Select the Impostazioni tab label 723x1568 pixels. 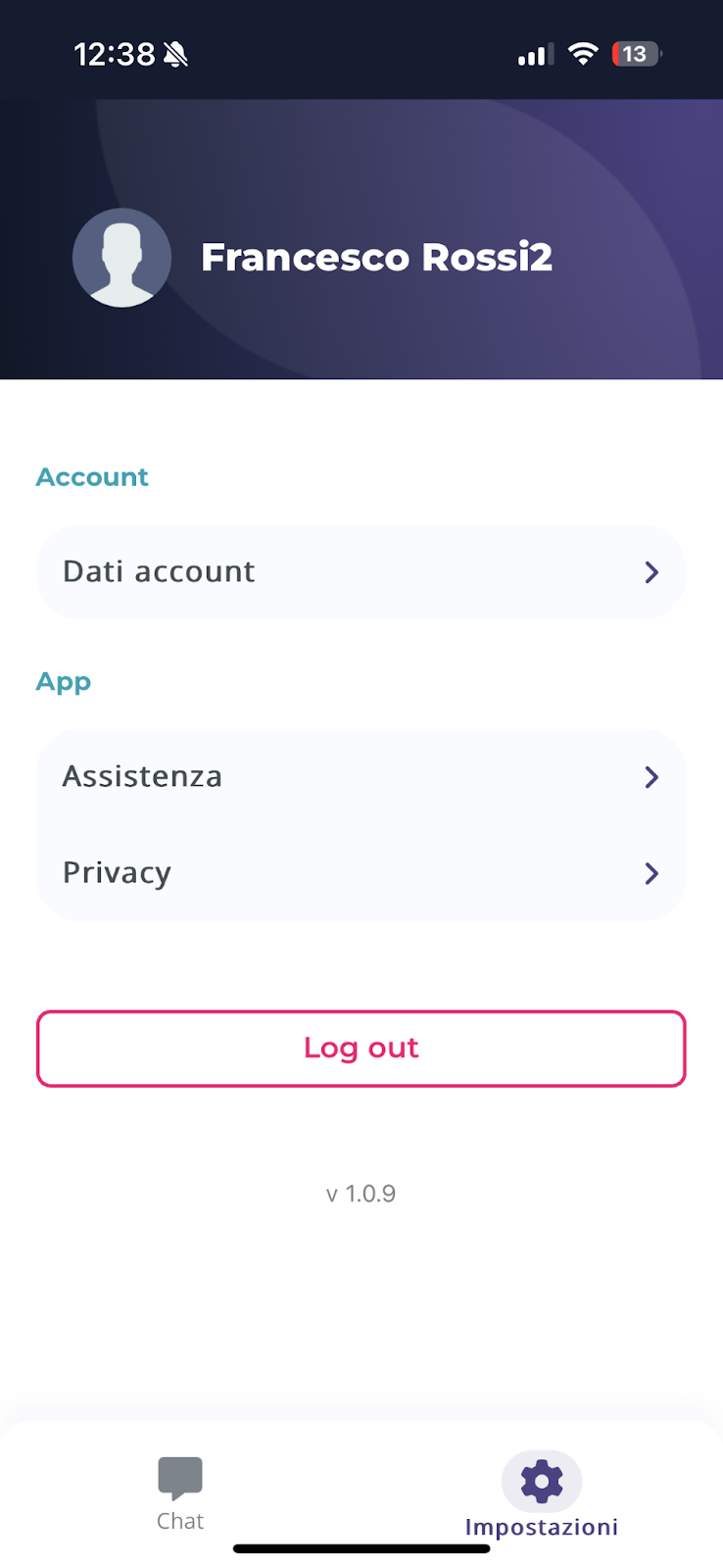tap(542, 1527)
